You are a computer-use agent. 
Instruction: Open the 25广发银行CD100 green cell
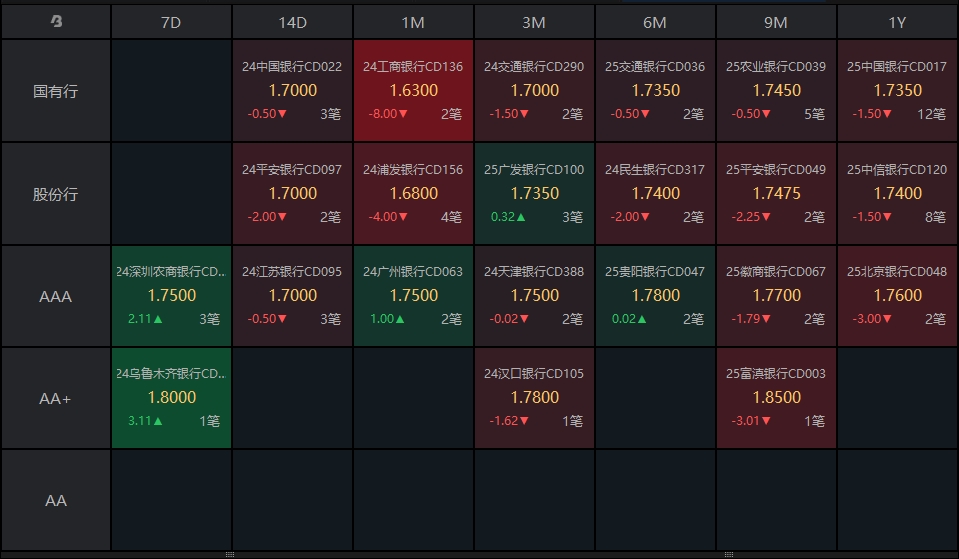coord(535,194)
